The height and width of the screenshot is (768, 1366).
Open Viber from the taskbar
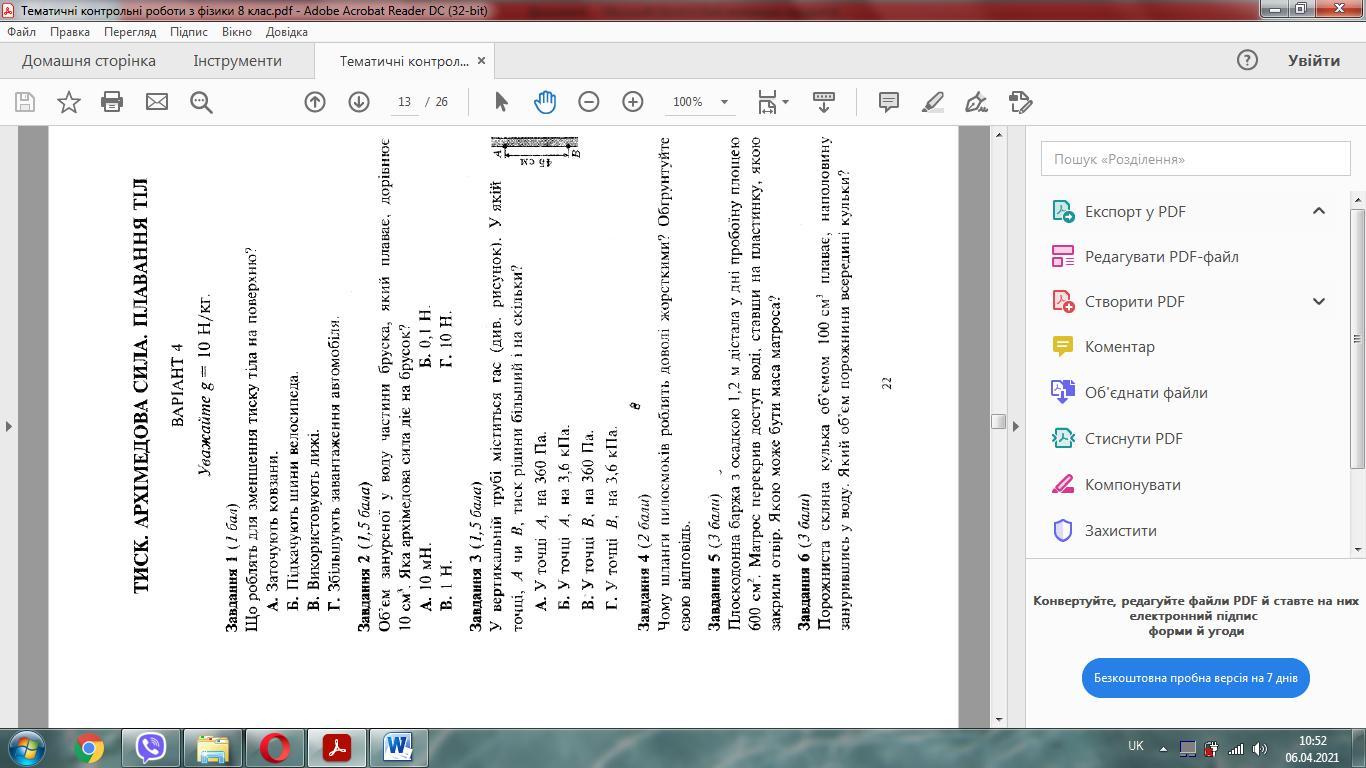pyautogui.click(x=151, y=748)
